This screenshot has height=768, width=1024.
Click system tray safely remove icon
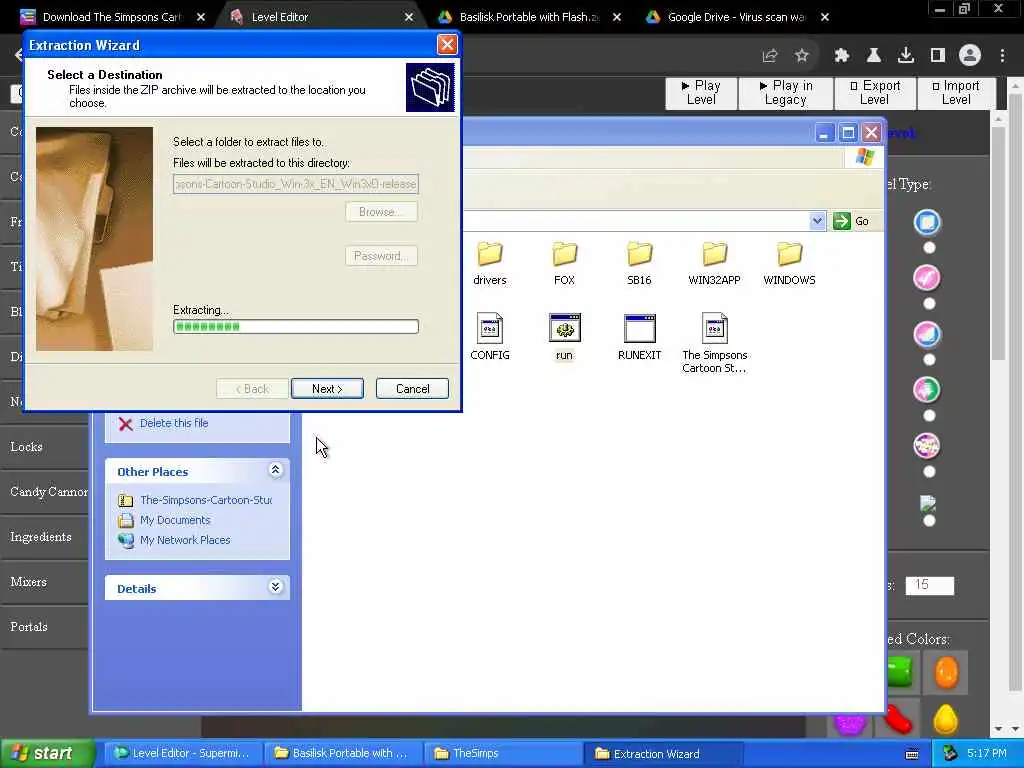[950, 753]
